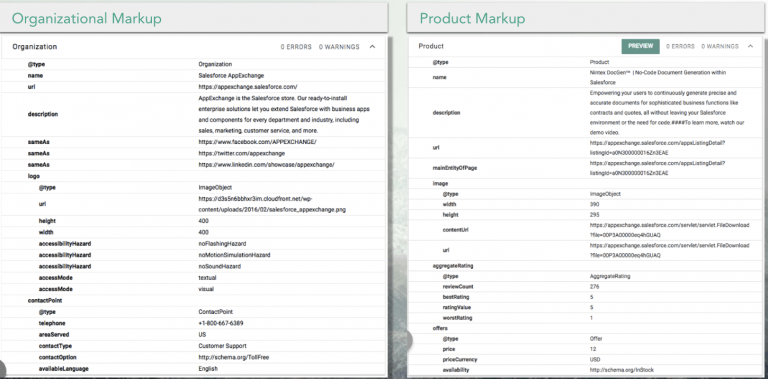Click the 'ImageObject' value under logo
Screen dimensions: 768x379
(215, 188)
